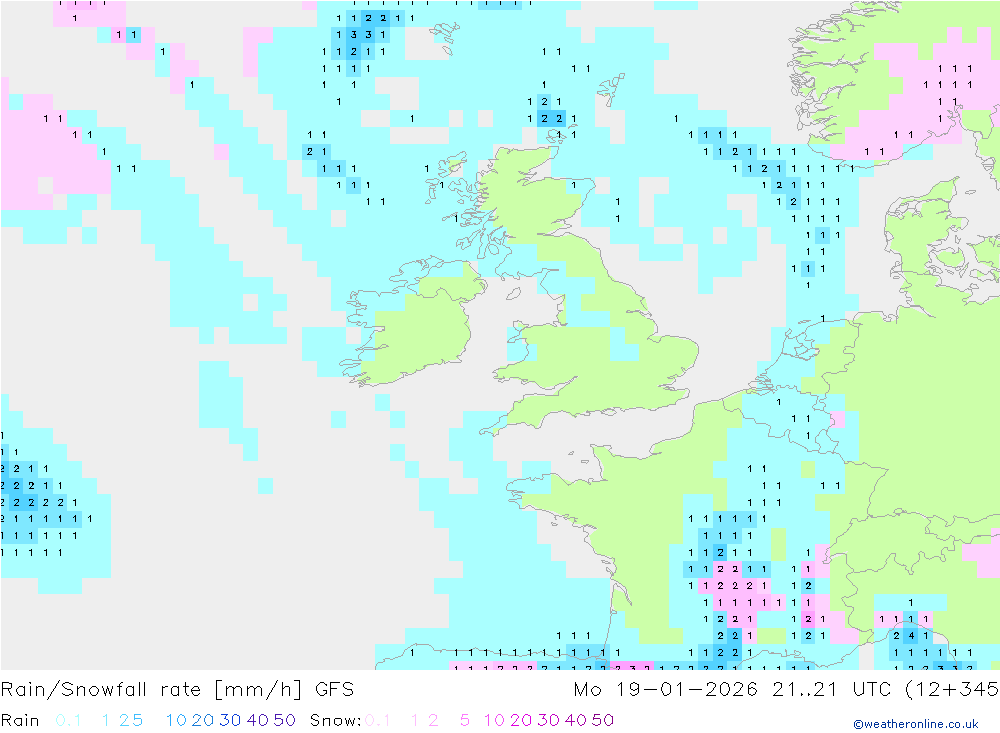Select the Rain 20 legend value
The width and height of the screenshot is (1000, 733).
tap(203, 720)
